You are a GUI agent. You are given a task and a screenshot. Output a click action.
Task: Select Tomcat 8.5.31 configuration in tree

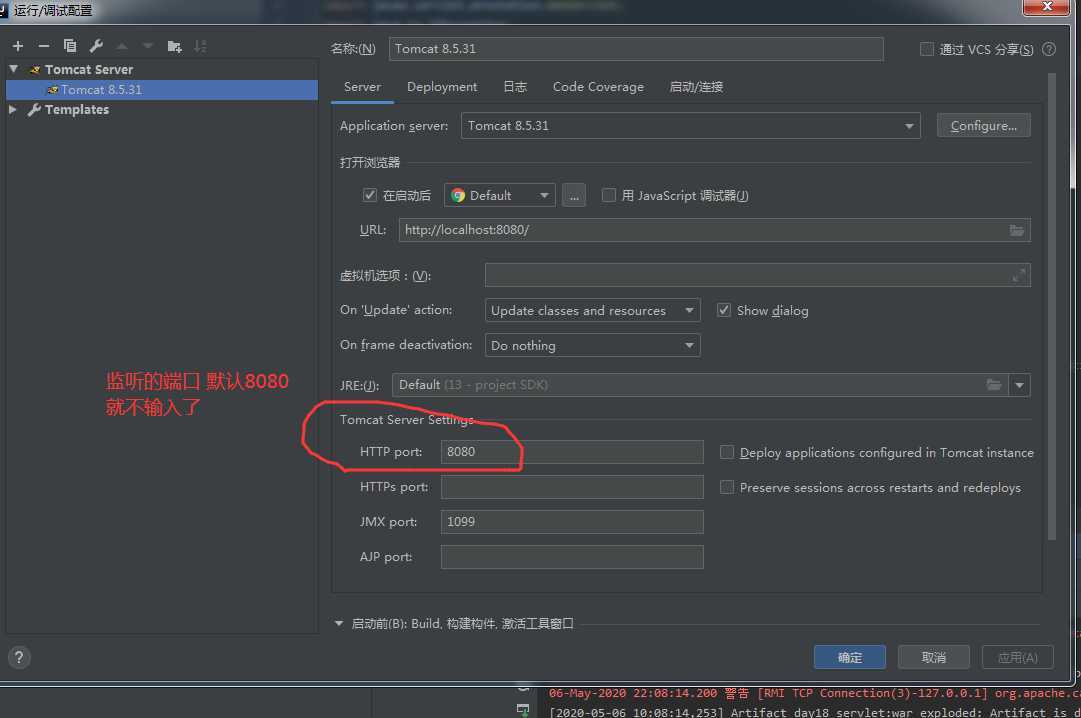tap(161, 90)
